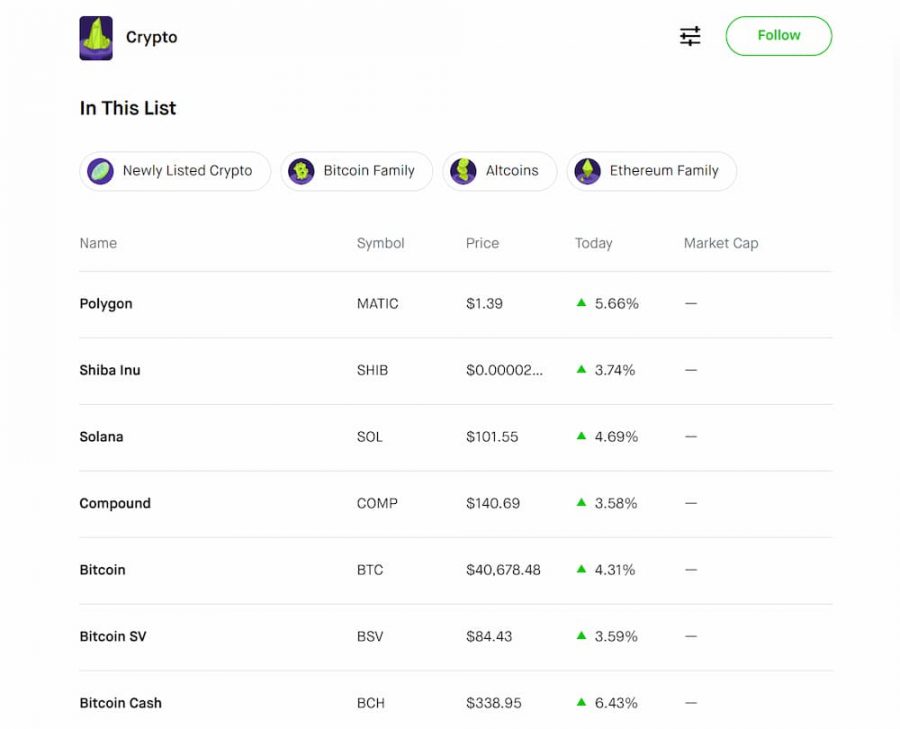Image resolution: width=900 pixels, height=729 pixels.
Task: Click Shiba Inu's 3.74% change value
Action: click(x=615, y=370)
